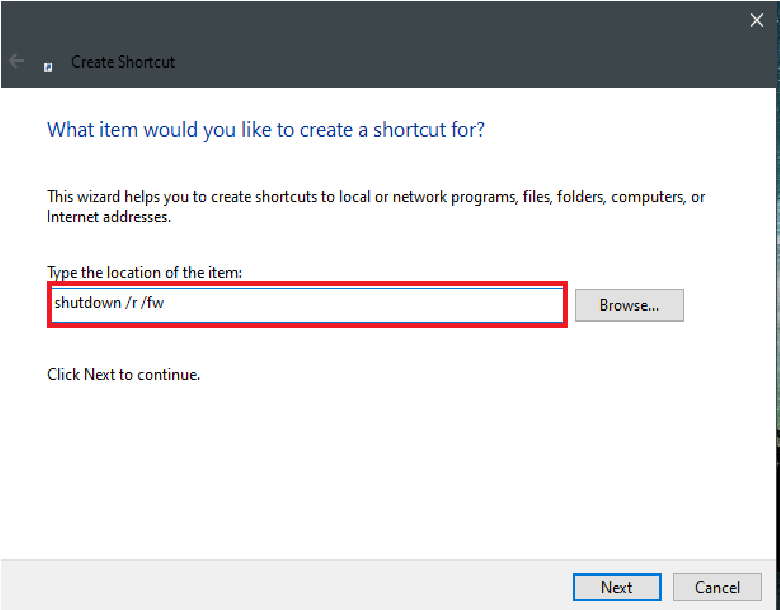This screenshot has width=780, height=610.
Task: Continue the wizard with the Next button
Action: click(617, 587)
